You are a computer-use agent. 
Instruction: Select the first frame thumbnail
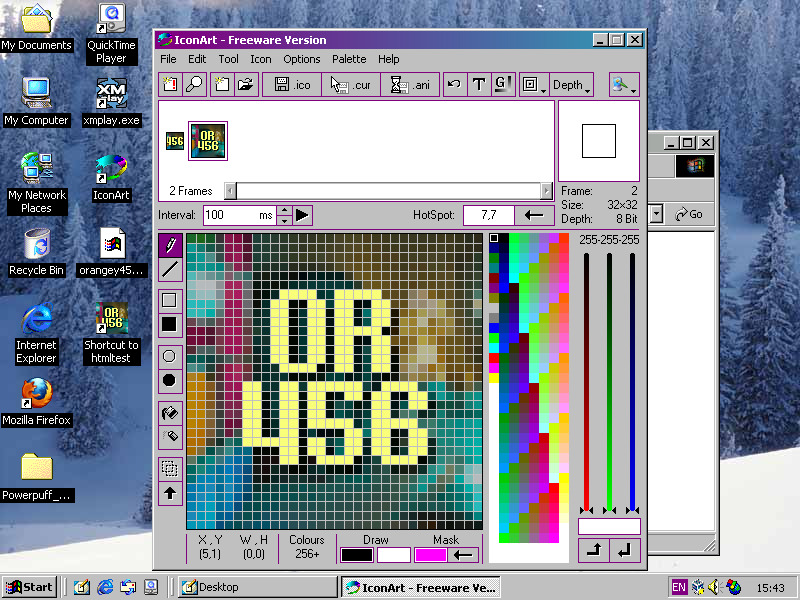tap(174, 141)
